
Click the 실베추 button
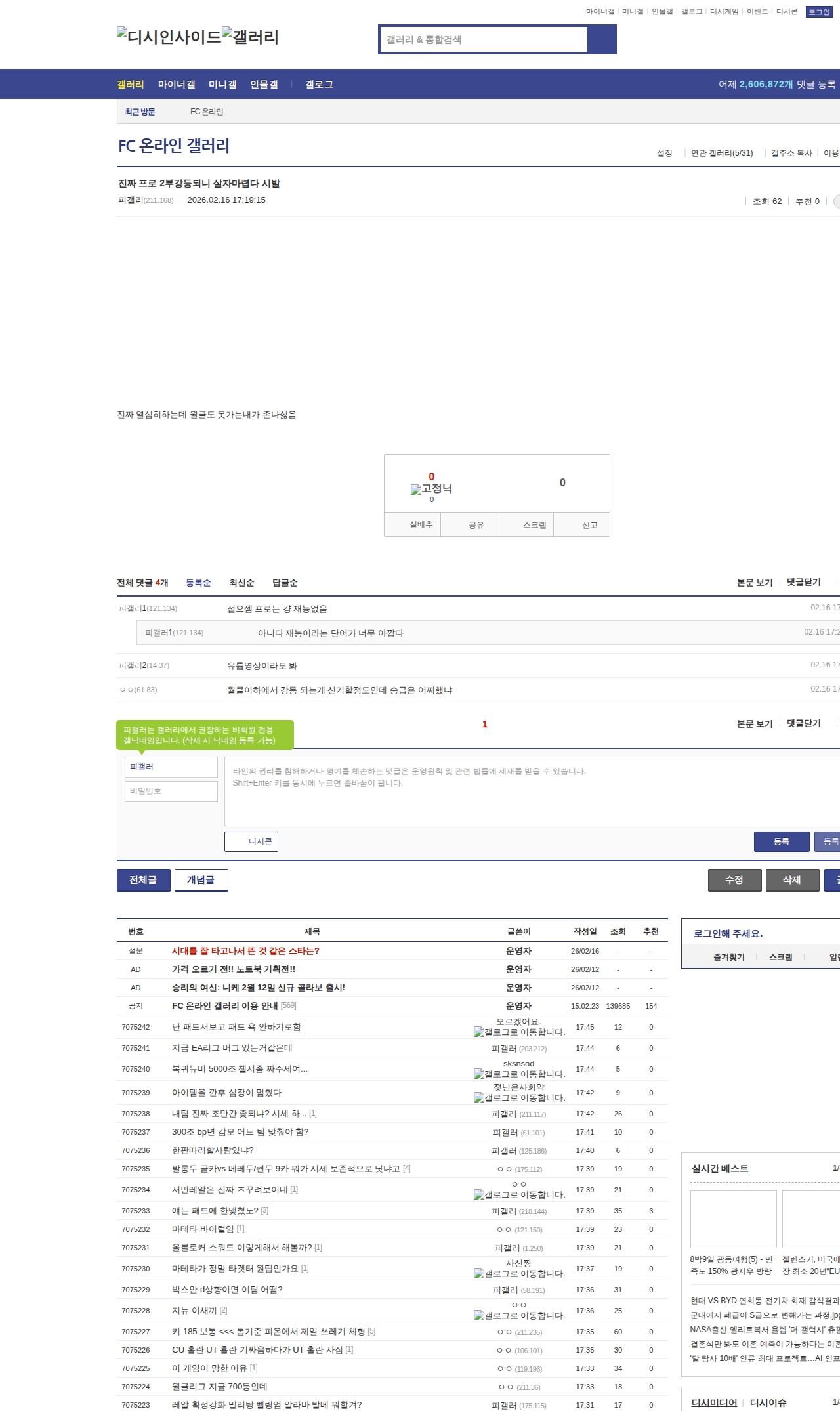tap(413, 525)
